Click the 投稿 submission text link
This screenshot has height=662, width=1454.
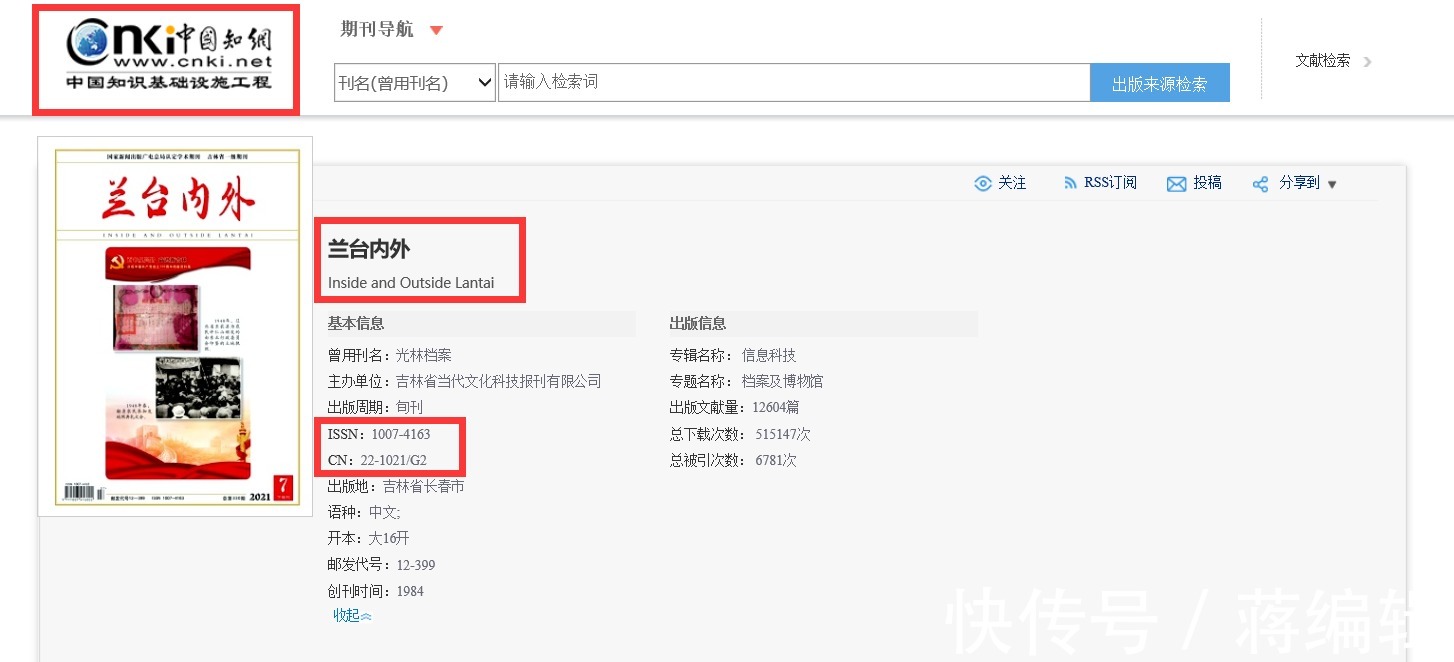pos(1207,183)
